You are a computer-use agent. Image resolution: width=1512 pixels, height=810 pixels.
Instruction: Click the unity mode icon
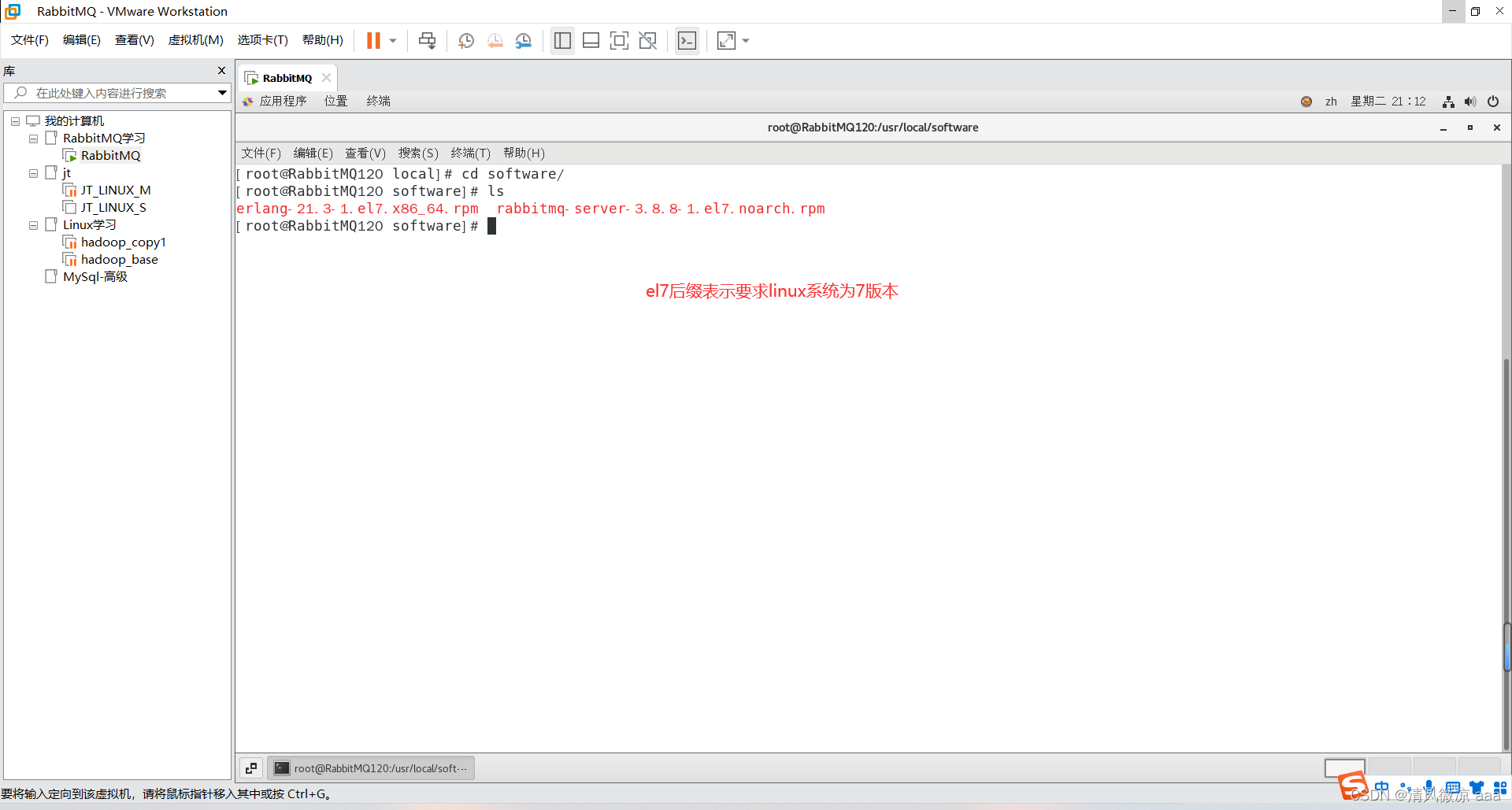(647, 40)
